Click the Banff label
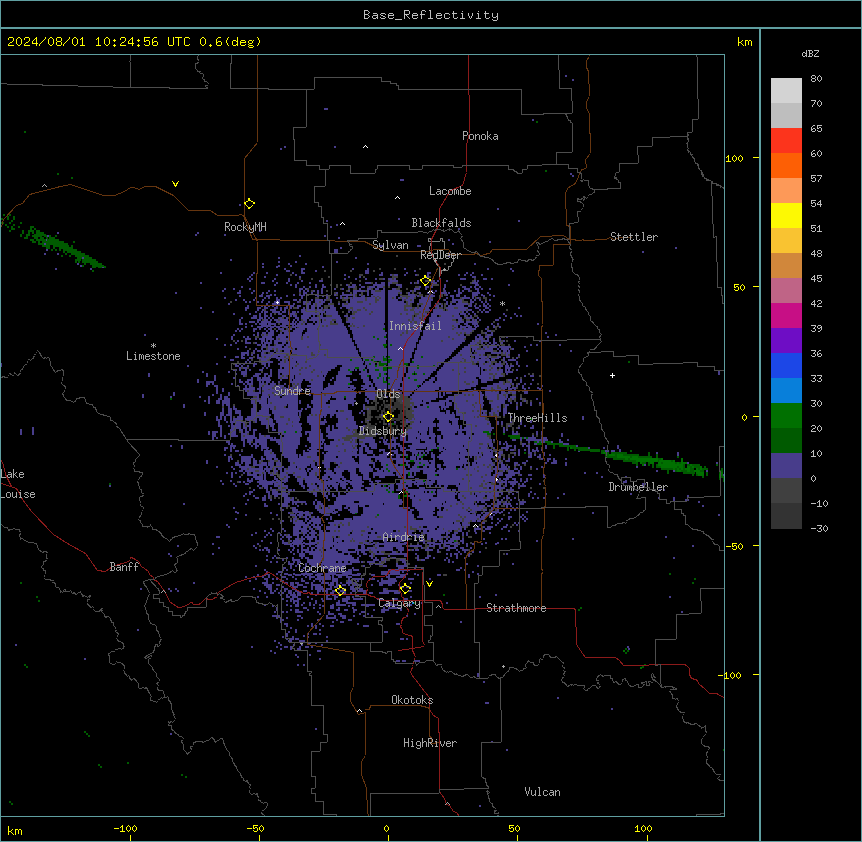 (x=124, y=567)
